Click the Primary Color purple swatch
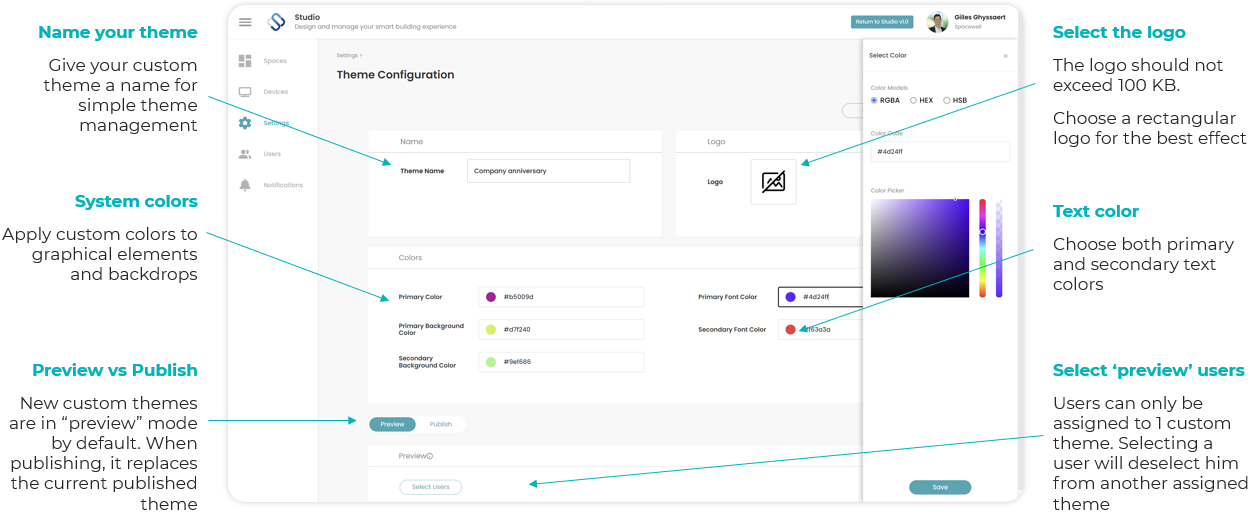 (491, 297)
